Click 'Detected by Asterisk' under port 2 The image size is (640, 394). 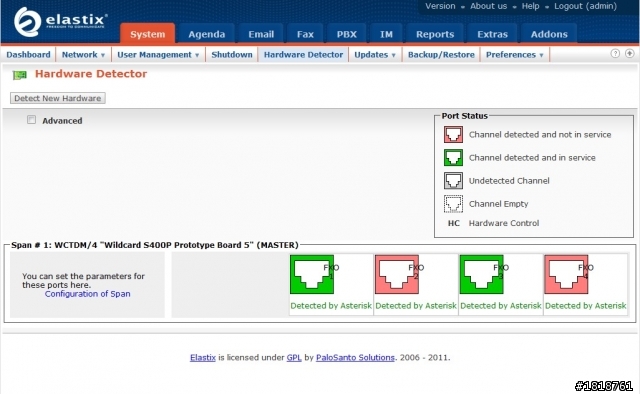tap(416, 306)
